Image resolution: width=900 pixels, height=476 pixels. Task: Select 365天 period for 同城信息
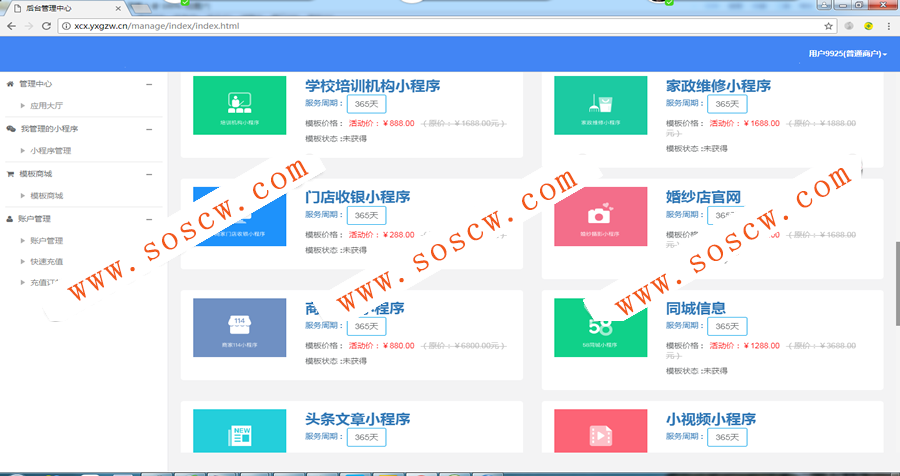click(727, 326)
